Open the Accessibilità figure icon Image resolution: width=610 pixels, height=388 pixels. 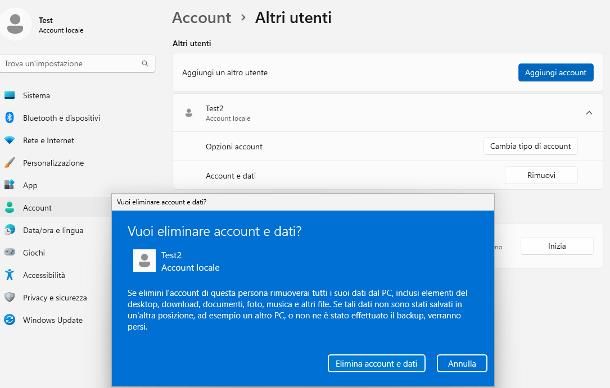click(9, 275)
